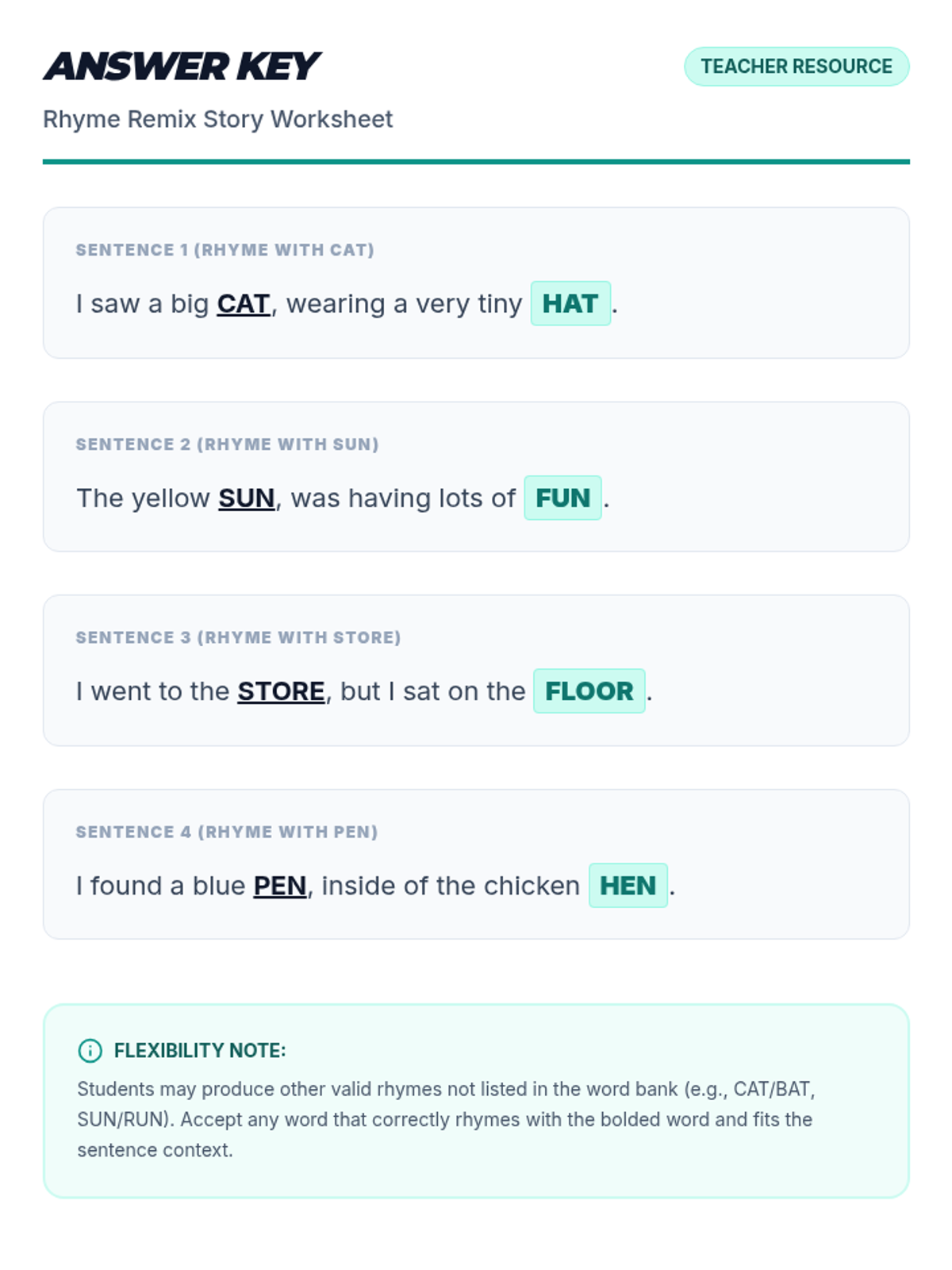Click the Rhyme Remix Story Worksheet subtitle
This screenshot has width=952, height=1270.
[x=218, y=119]
